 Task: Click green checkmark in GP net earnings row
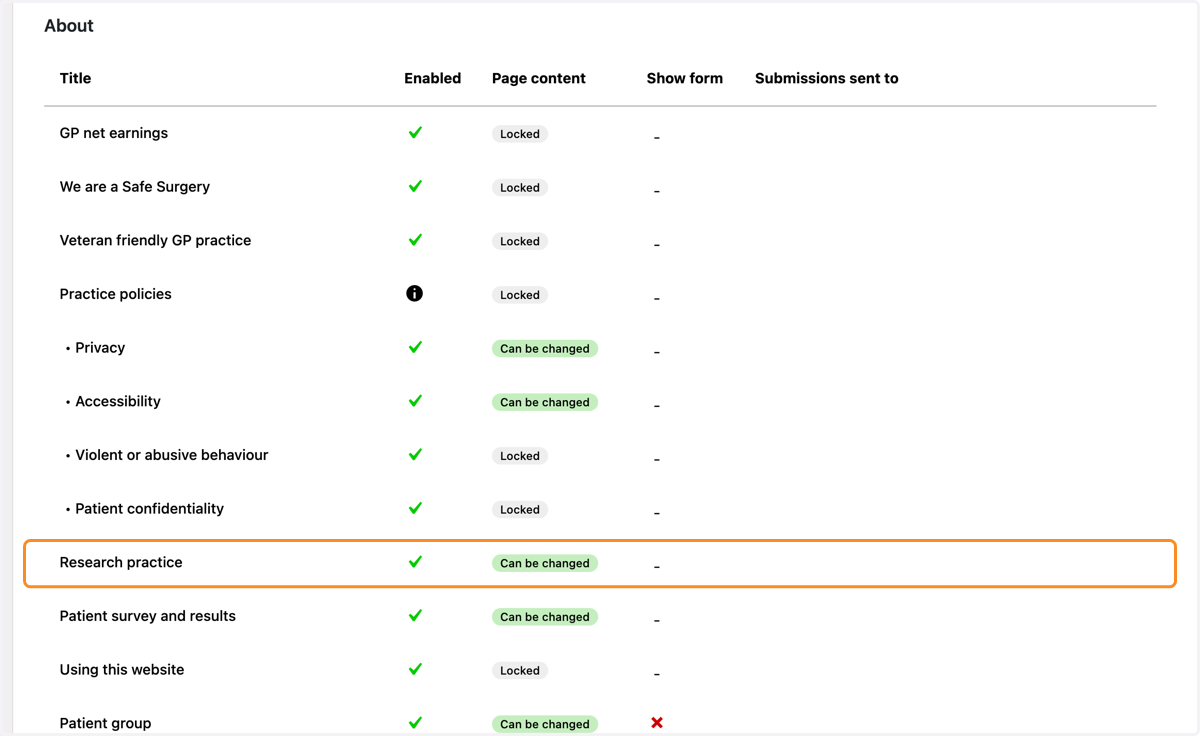point(415,132)
